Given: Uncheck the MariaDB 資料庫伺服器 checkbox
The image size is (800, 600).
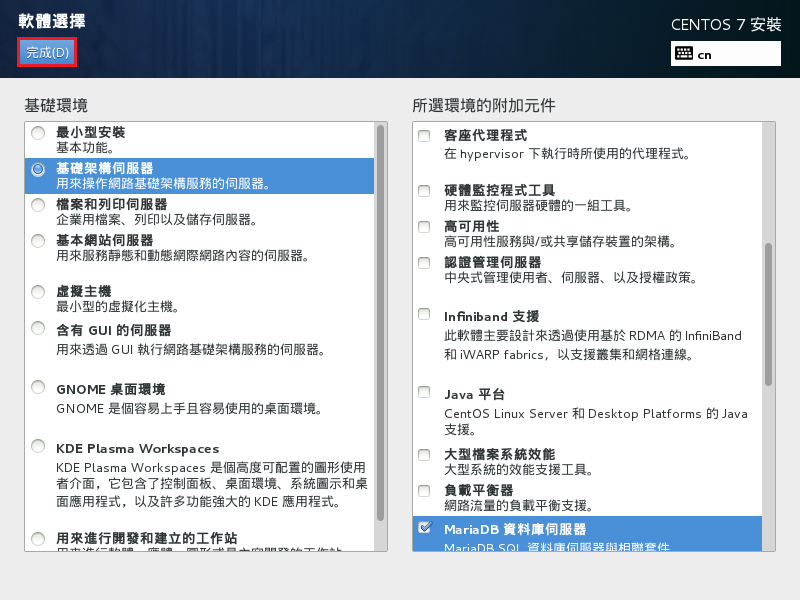Looking at the screenshot, I should pyautogui.click(x=424, y=527).
